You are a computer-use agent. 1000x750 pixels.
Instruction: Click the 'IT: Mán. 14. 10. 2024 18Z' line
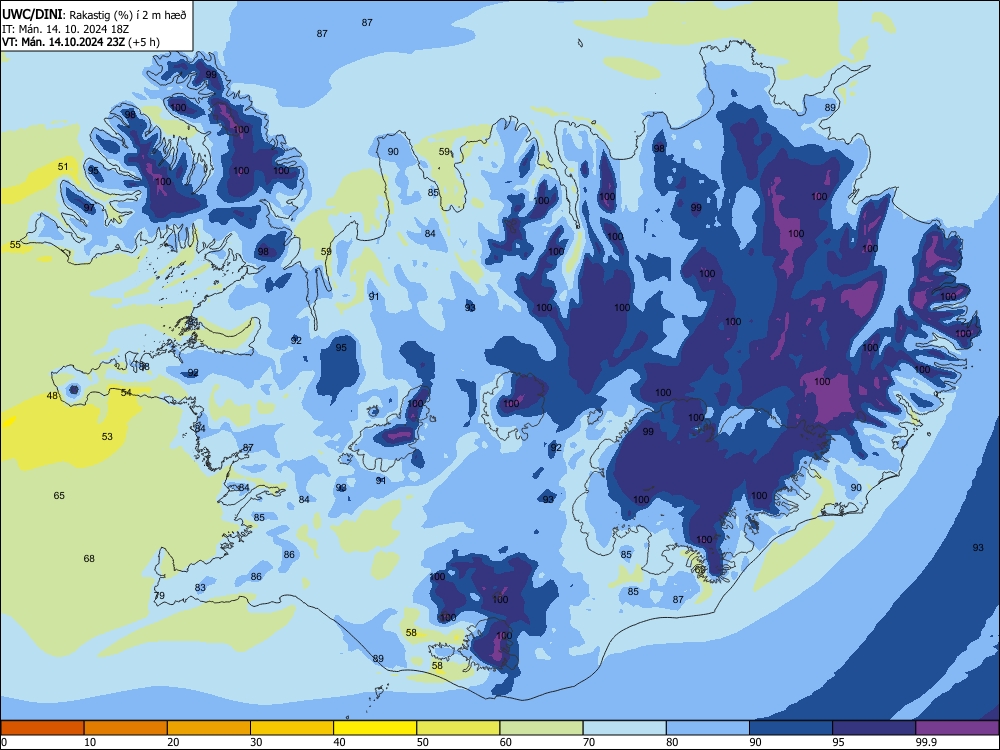click(x=66, y=29)
